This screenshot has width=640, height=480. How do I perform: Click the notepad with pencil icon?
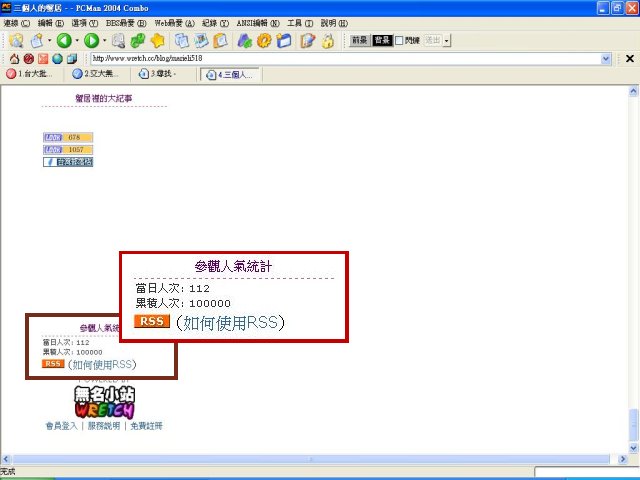click(x=308, y=40)
